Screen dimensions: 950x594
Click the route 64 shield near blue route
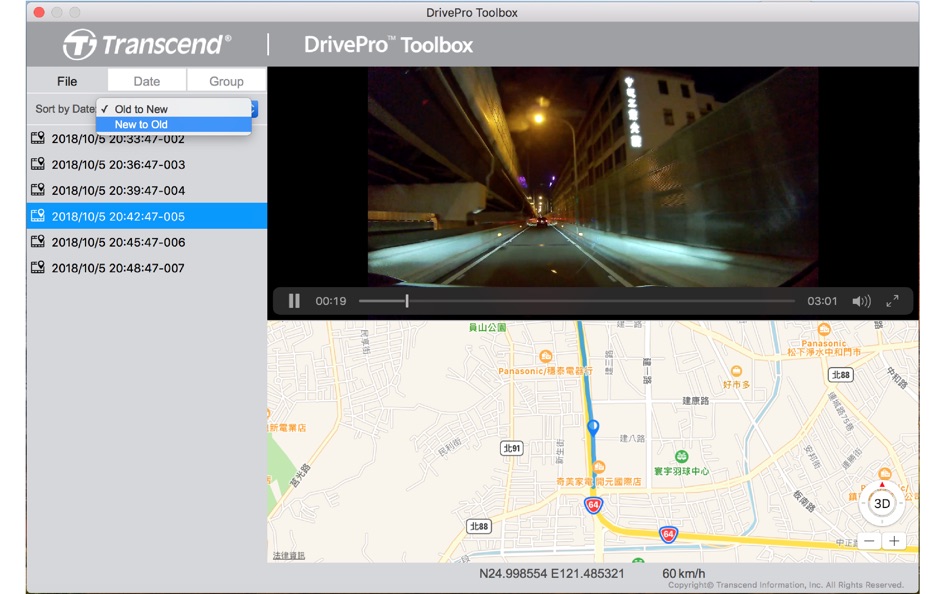pyautogui.click(x=593, y=504)
